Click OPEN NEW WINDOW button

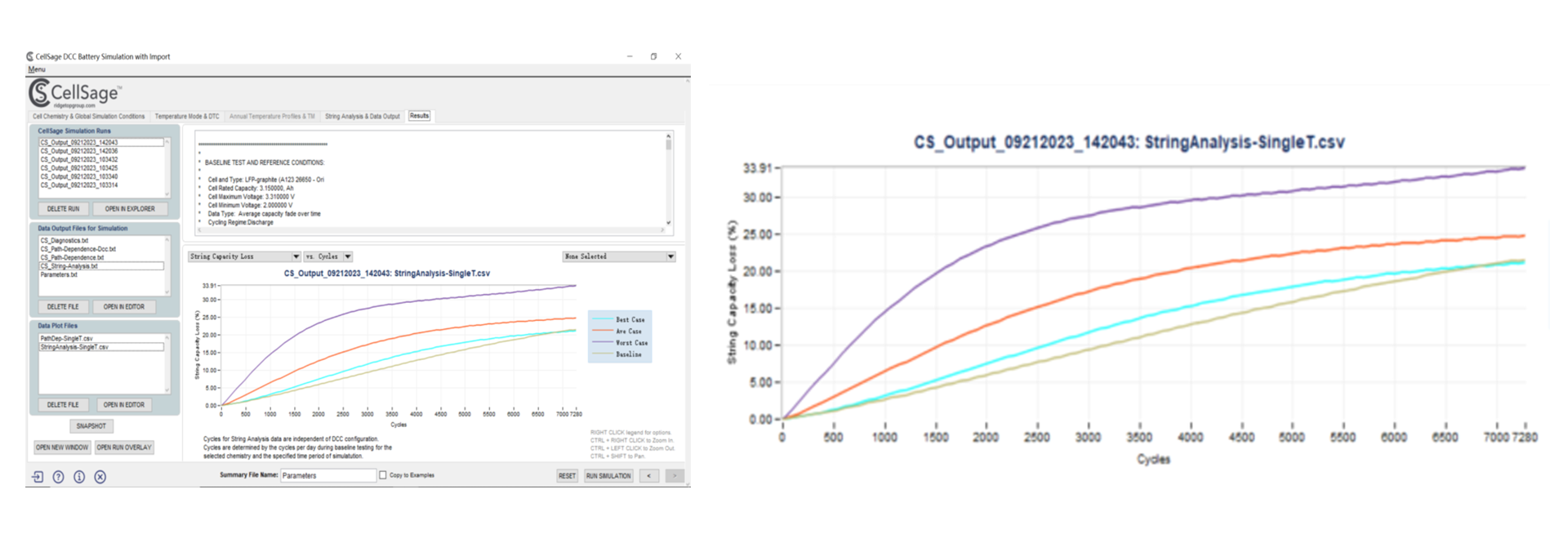(62, 447)
